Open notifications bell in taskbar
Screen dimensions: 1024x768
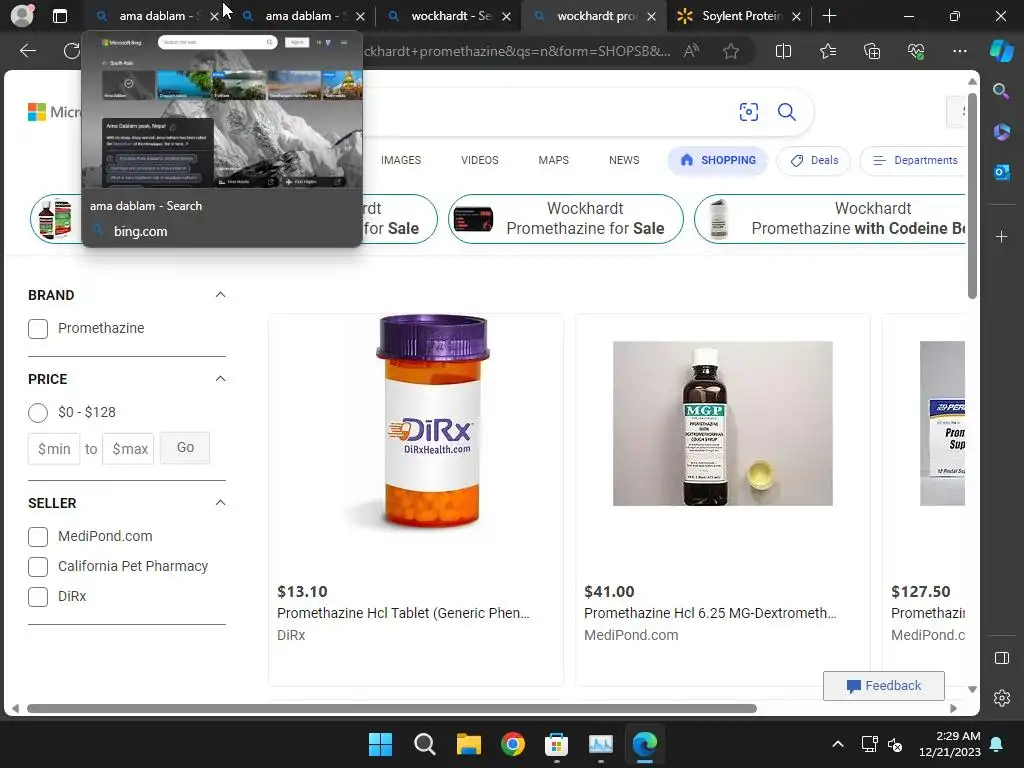pyautogui.click(x=997, y=744)
